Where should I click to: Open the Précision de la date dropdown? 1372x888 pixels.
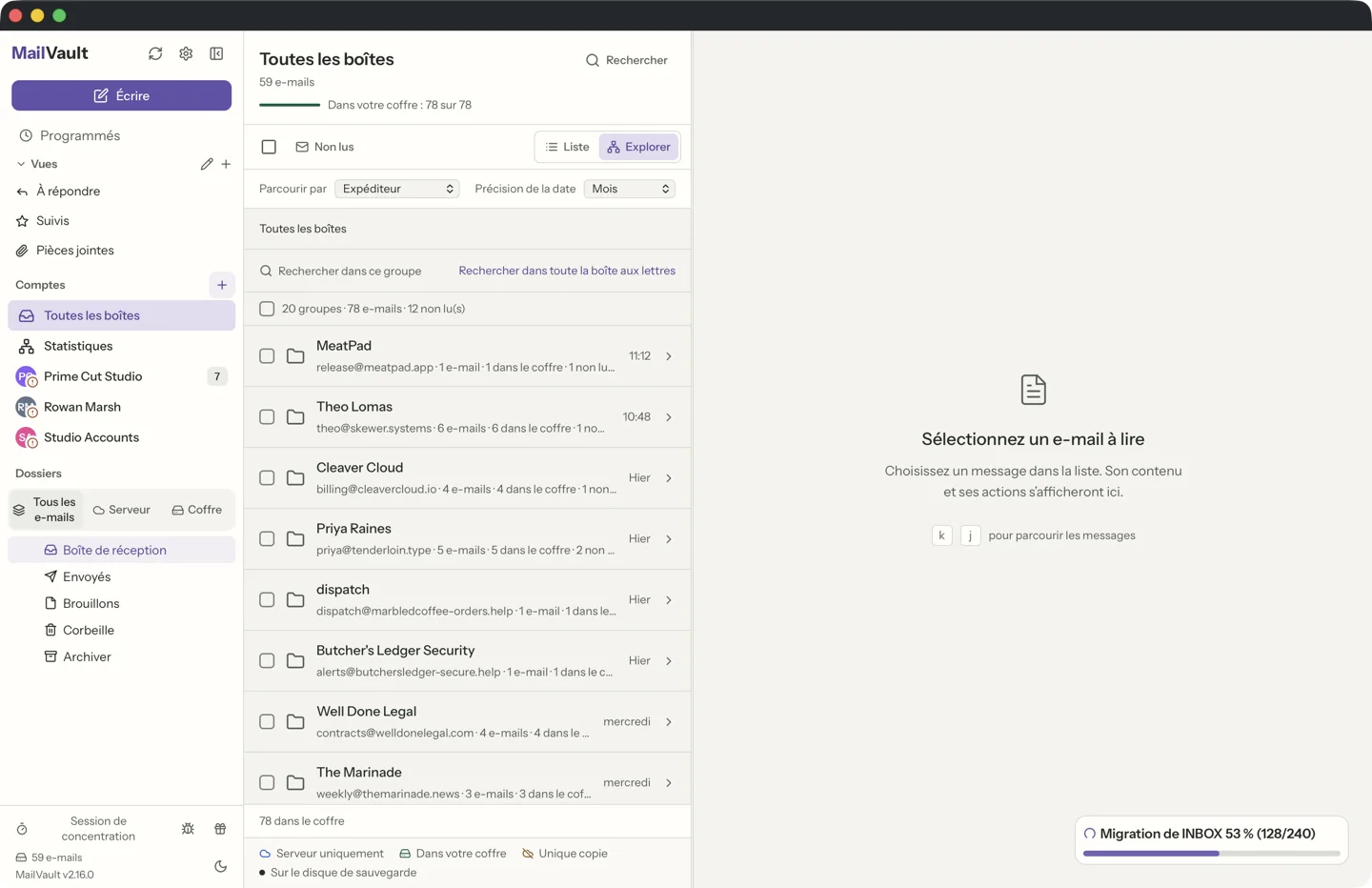pyautogui.click(x=630, y=189)
